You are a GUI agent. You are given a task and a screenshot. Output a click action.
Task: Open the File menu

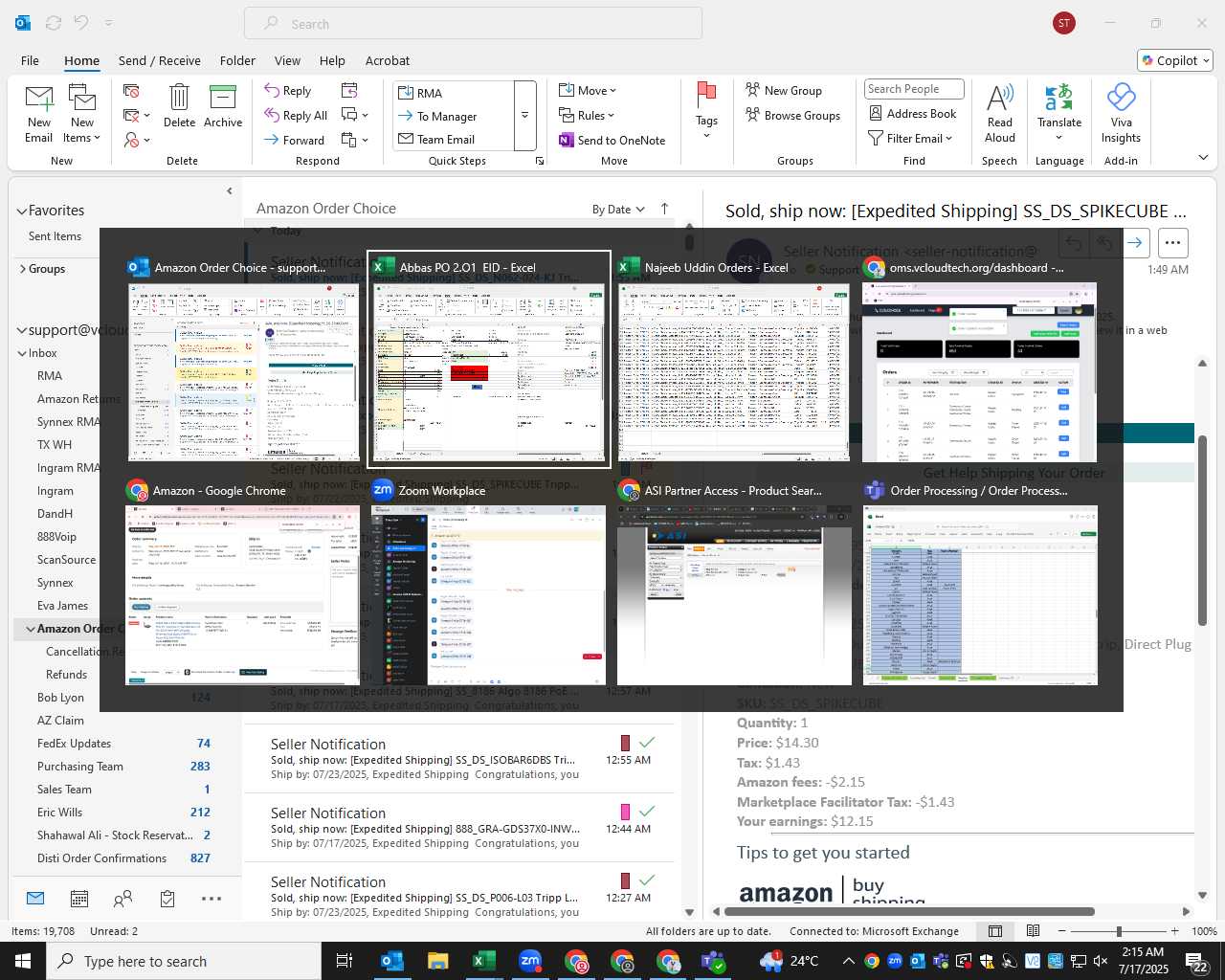[30, 60]
